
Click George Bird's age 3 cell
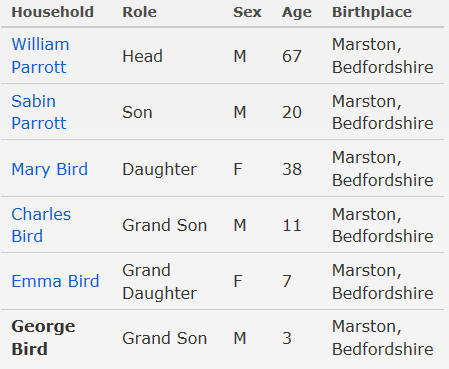287,338
